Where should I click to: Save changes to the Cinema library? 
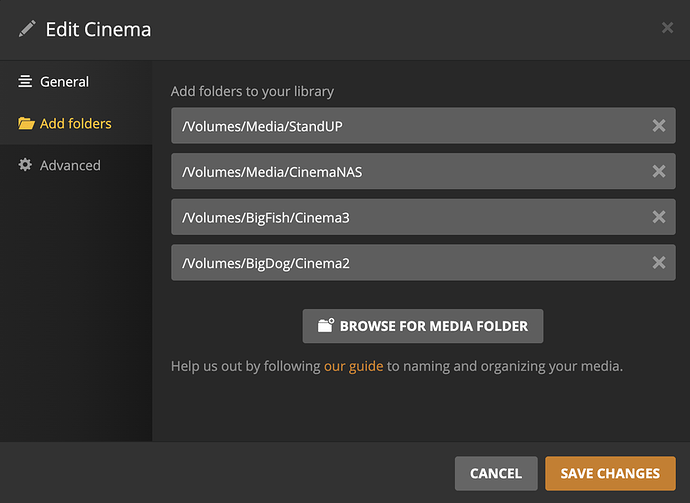[610, 473]
